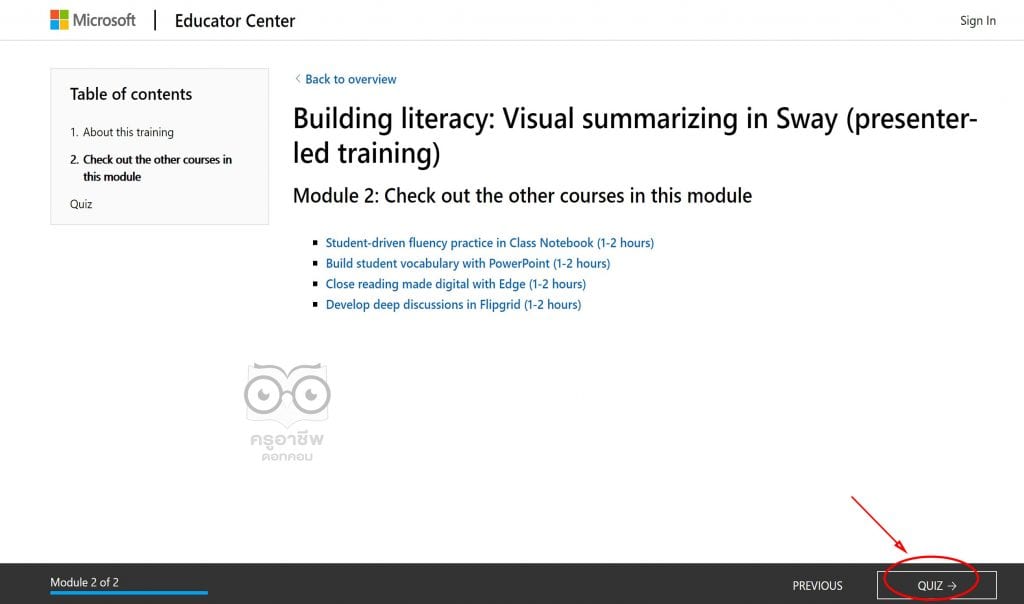The image size is (1024, 604).
Task: Click the Module 2 of 2 progress bar
Action: (129, 593)
